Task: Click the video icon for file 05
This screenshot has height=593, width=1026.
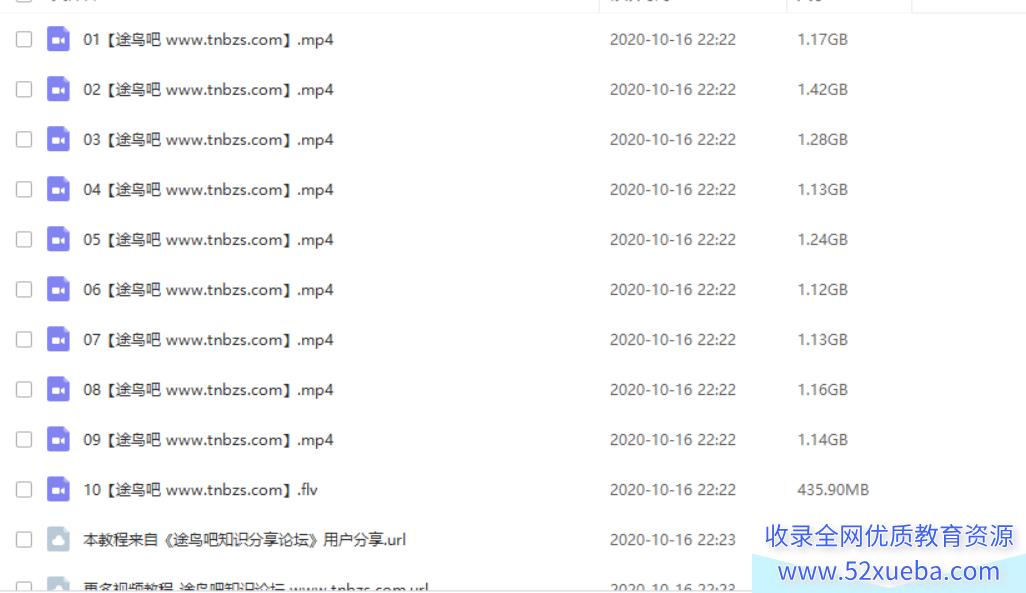Action: pos(58,240)
